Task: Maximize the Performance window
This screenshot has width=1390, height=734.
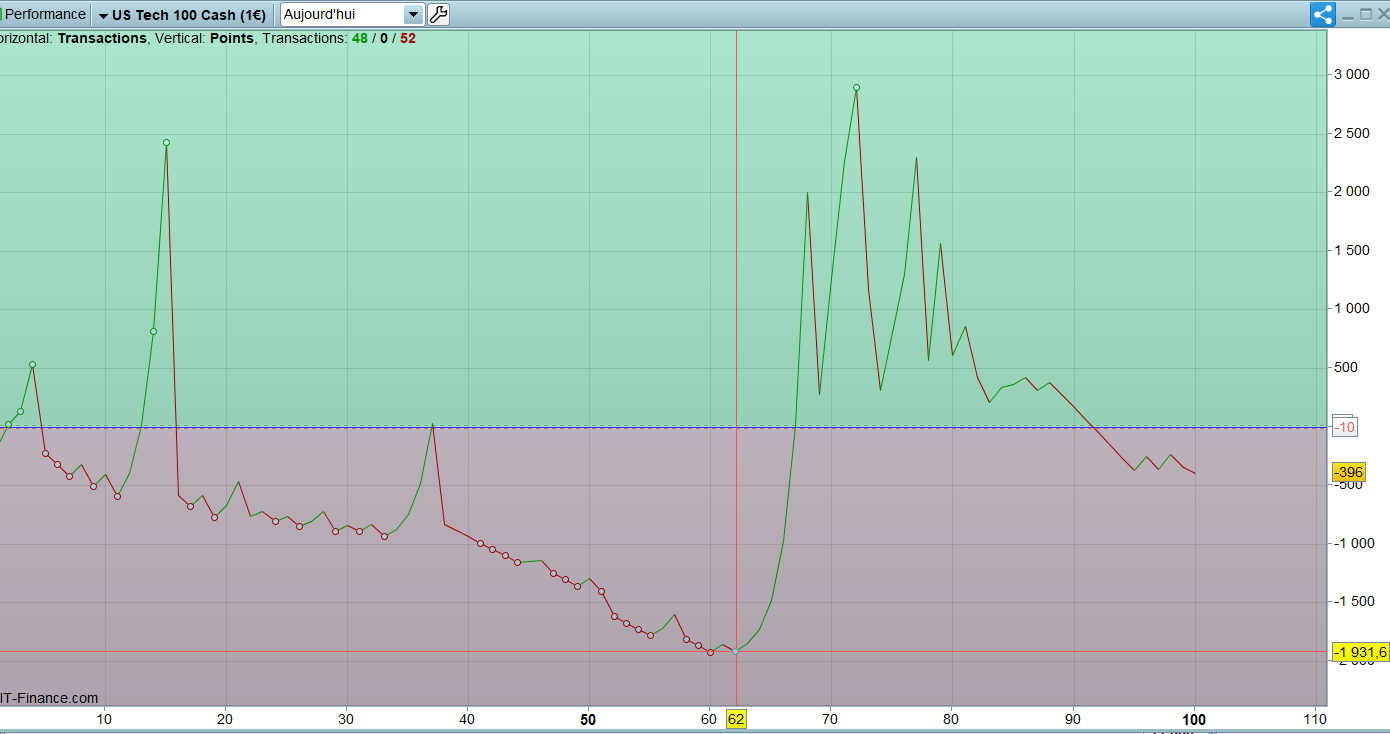Action: pyautogui.click(x=1364, y=14)
